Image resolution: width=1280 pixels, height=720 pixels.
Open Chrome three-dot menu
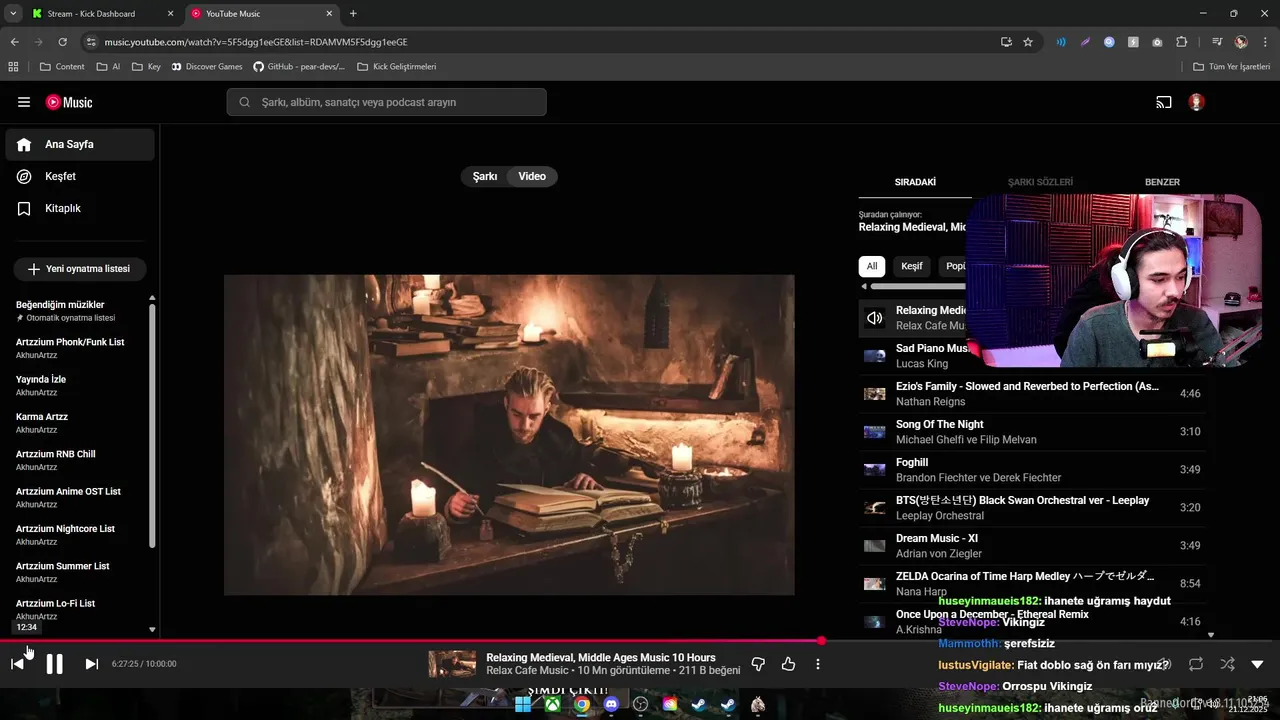pyautogui.click(x=1265, y=42)
